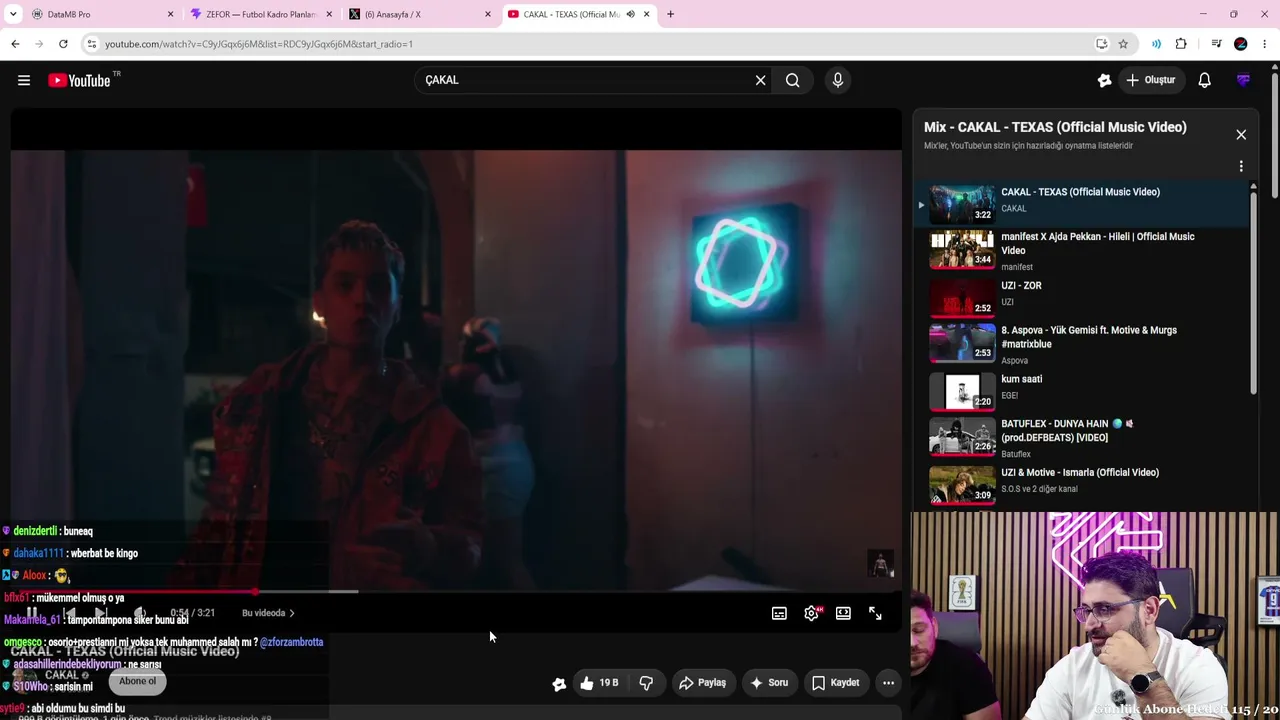This screenshot has width=1280, height=720.
Task: Open more actions under the video
Action: [888, 683]
